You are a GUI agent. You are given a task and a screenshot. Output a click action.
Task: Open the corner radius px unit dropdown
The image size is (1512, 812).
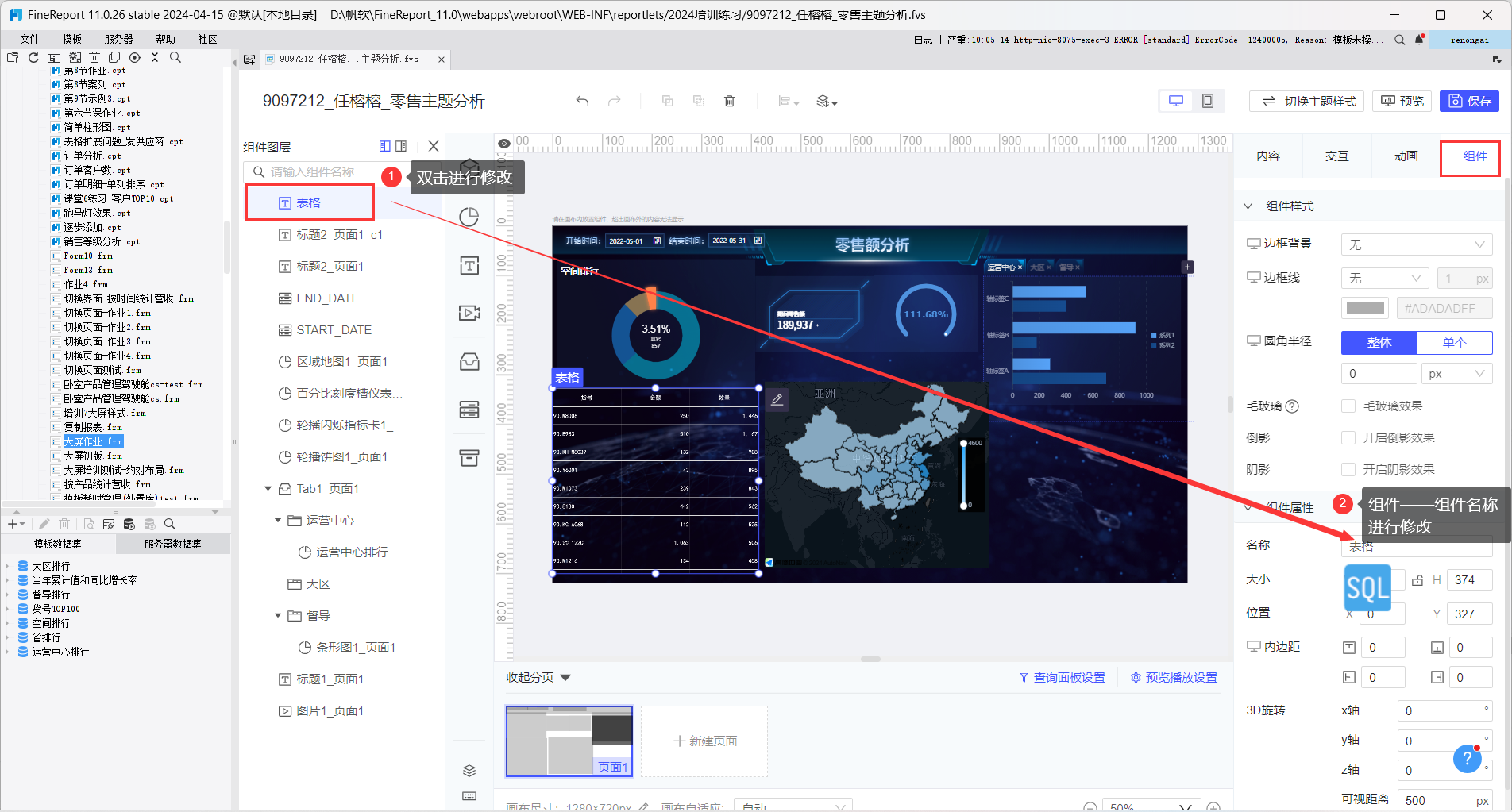click(x=1456, y=373)
